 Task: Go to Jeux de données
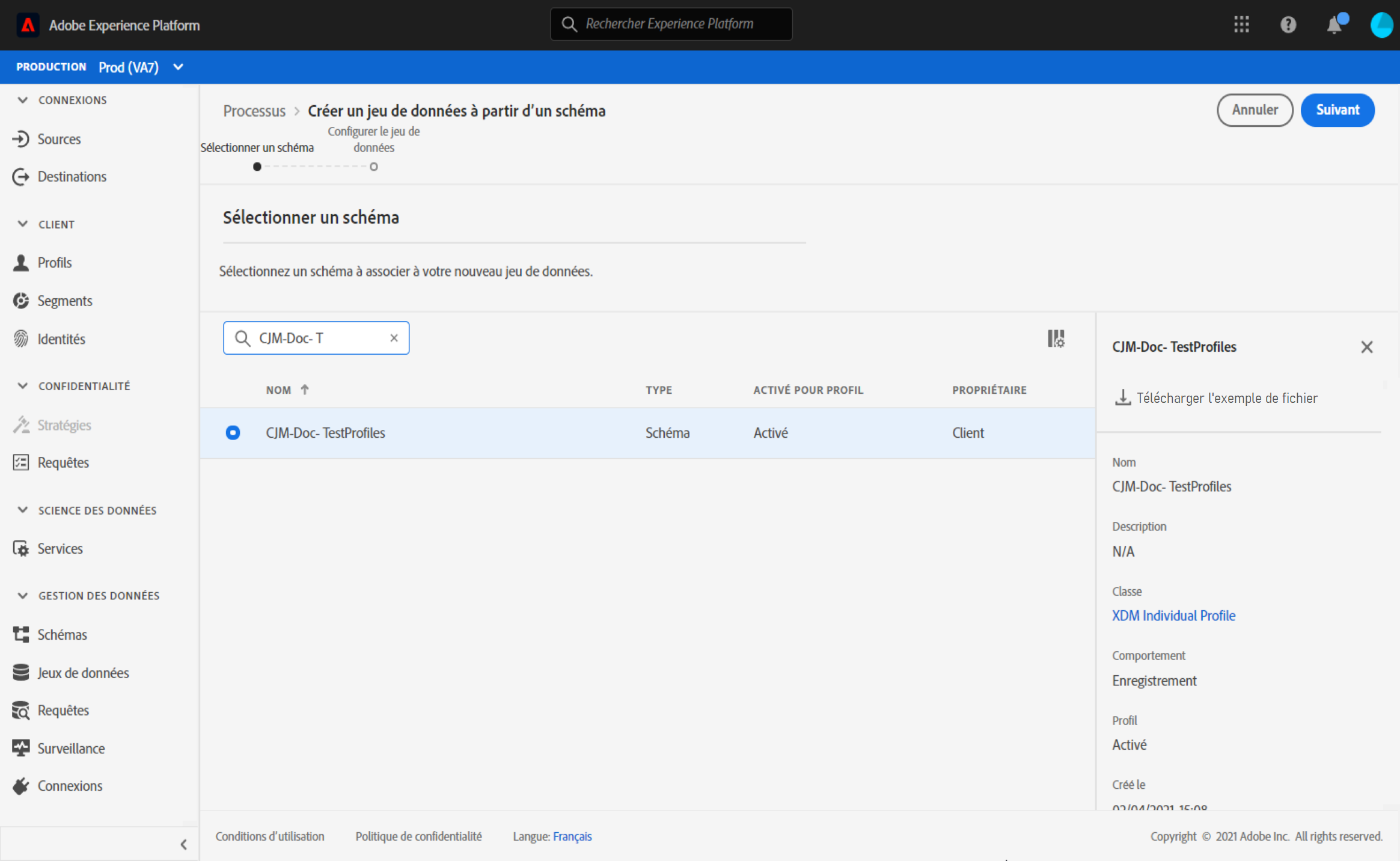coord(83,673)
